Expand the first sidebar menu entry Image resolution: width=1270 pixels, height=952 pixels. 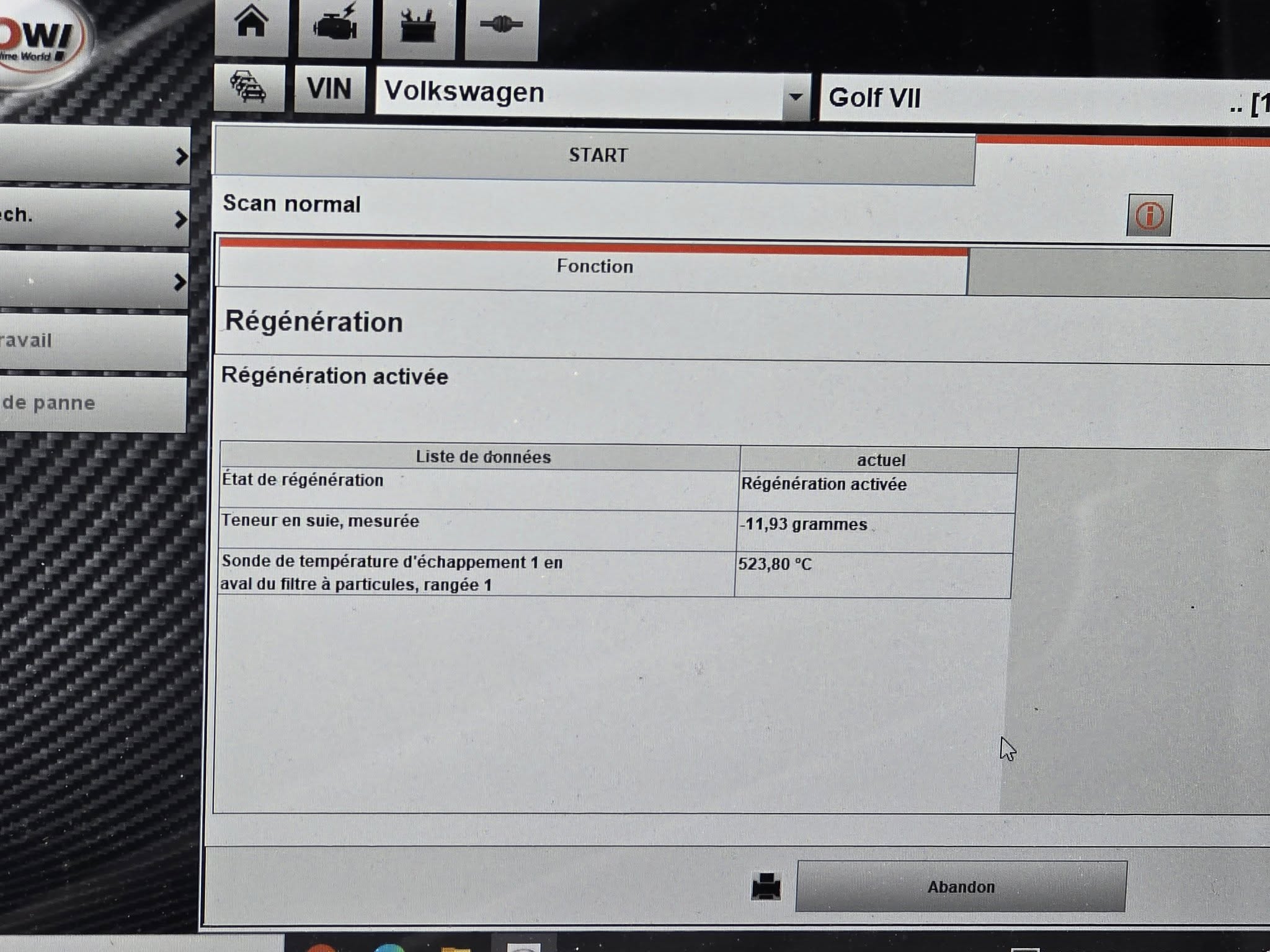pos(94,156)
